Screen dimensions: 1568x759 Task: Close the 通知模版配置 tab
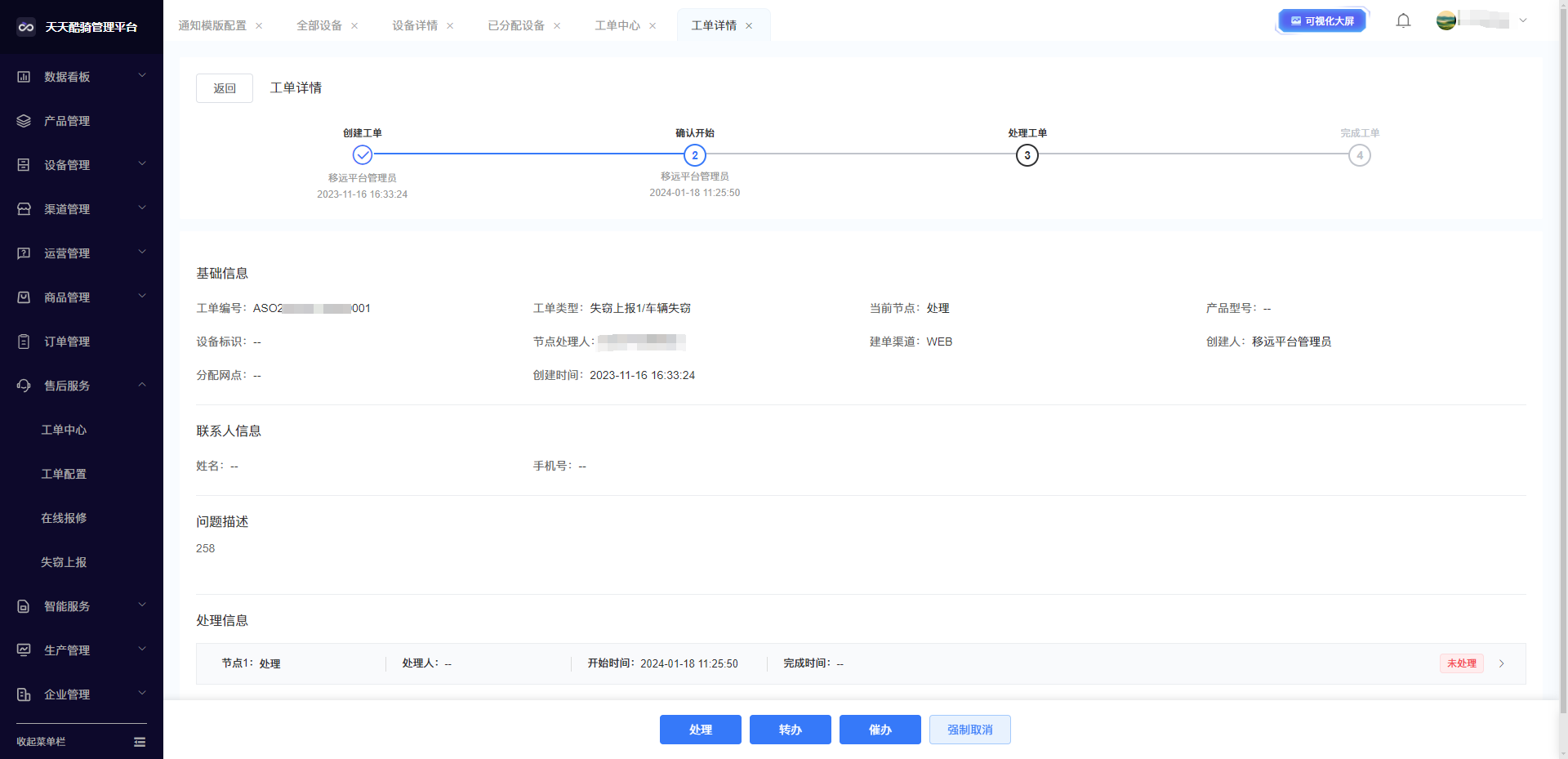pyautogui.click(x=259, y=26)
